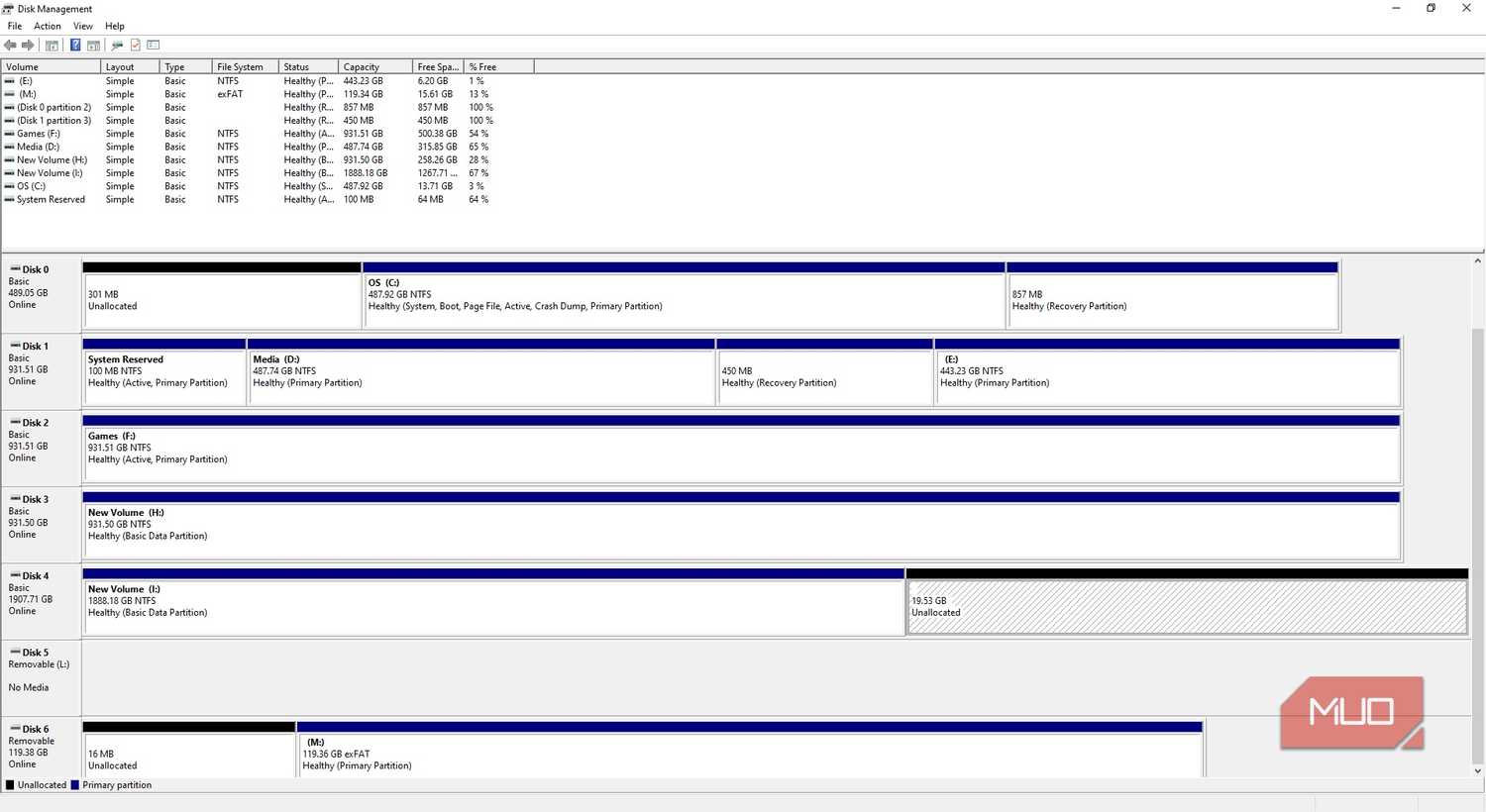Click the Disk 3 drive icon
1486x812 pixels.
pos(15,499)
